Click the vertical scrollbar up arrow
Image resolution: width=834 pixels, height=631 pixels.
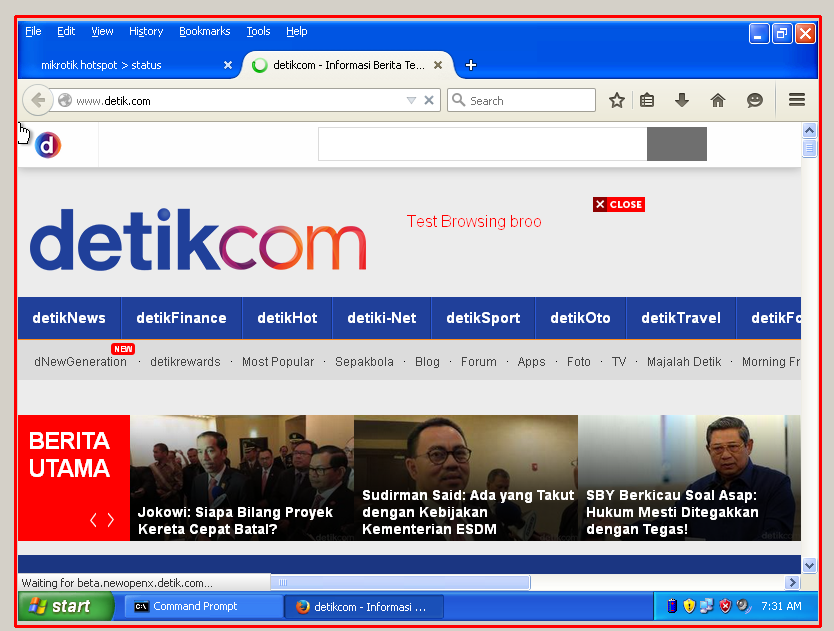[x=809, y=130]
